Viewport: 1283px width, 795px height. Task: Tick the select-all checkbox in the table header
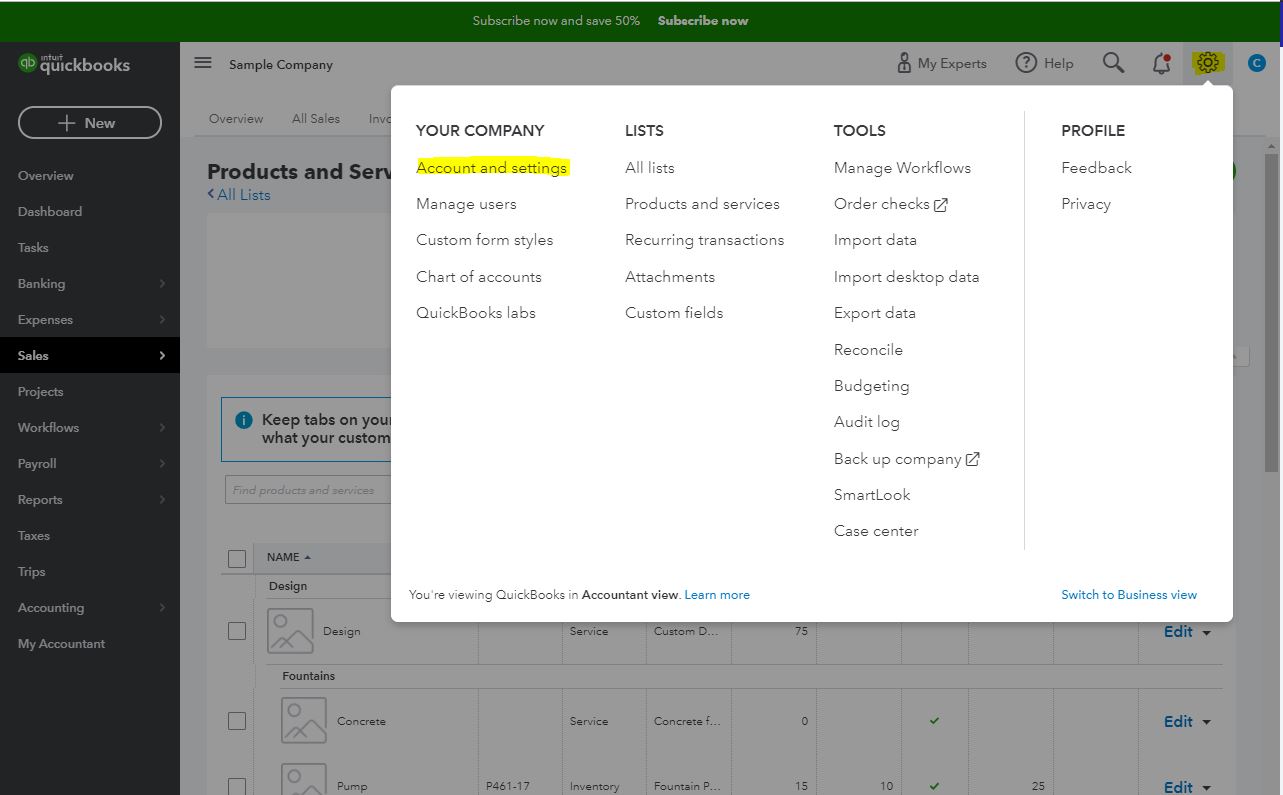pos(237,558)
